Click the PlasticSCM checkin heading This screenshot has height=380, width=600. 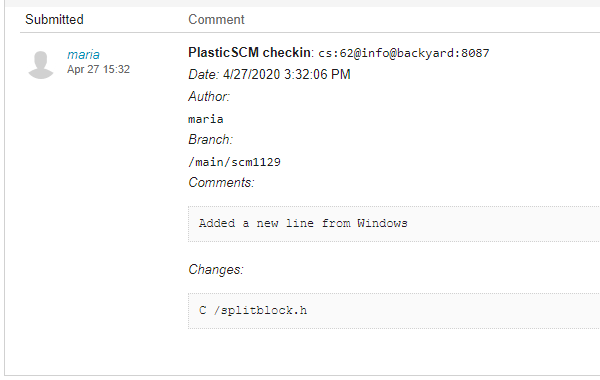[x=249, y=52]
